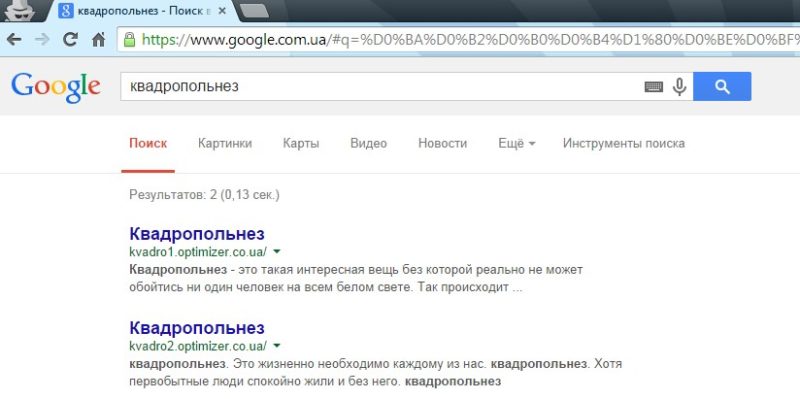Viewport: 800px width, 399px height.
Task: Click the green padlock security icon
Action: (130, 39)
